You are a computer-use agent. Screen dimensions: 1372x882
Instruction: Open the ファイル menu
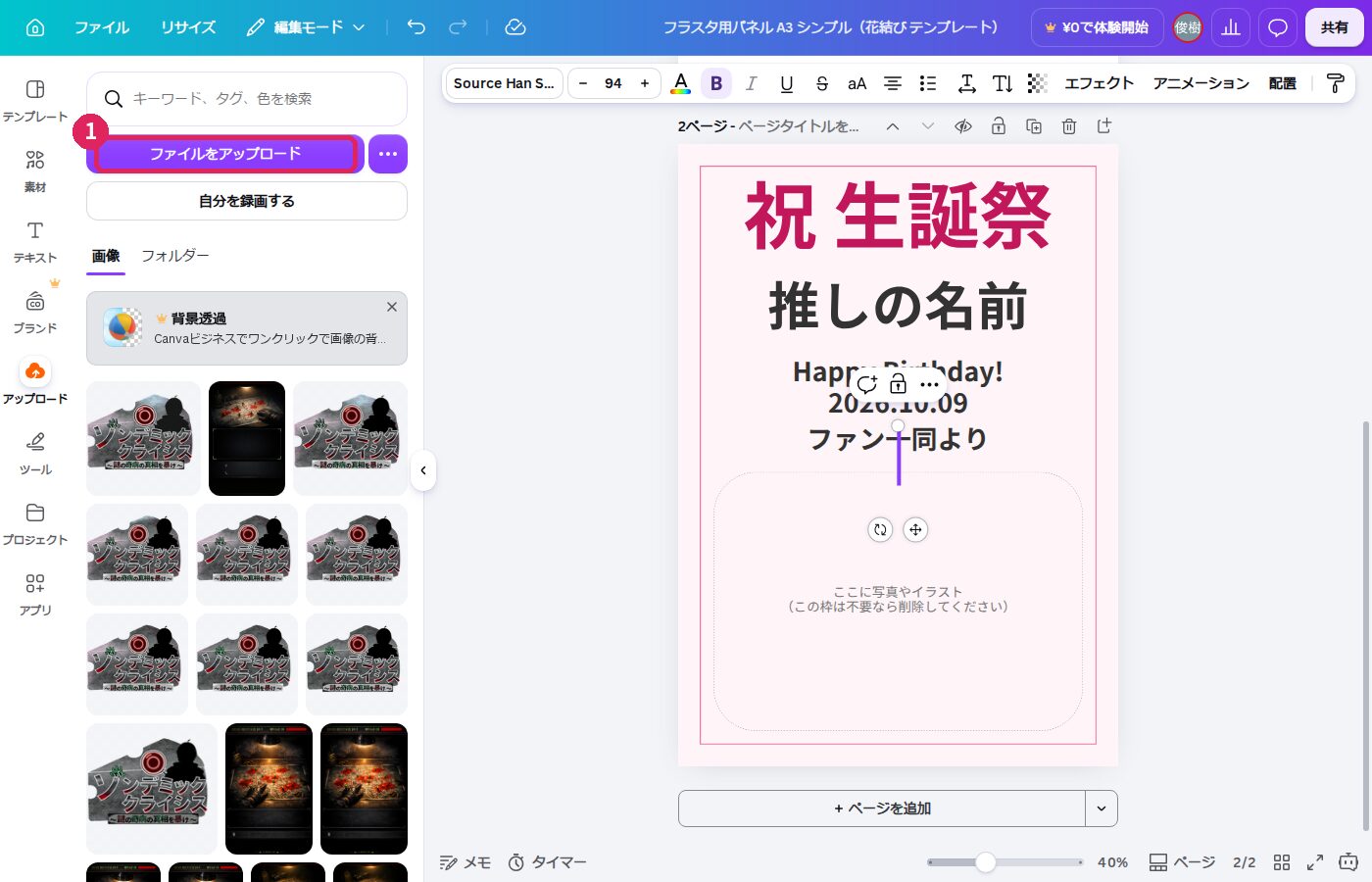(102, 27)
